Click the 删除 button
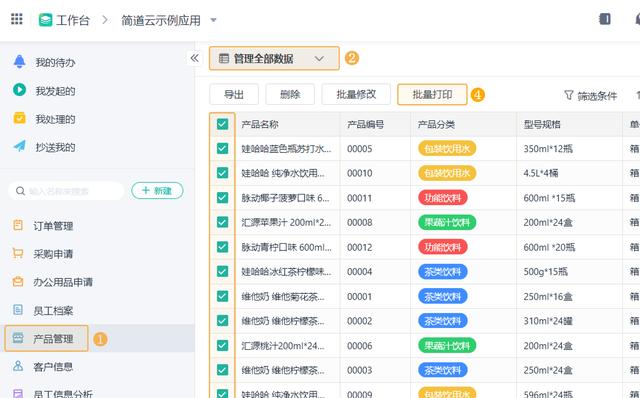Viewport: 640px width, 398px height. point(290,94)
